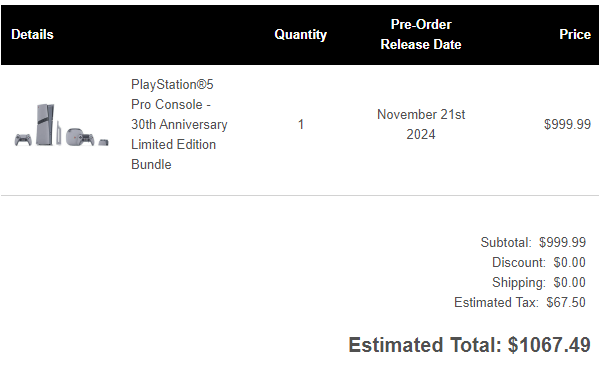Select the Discount amount $0.00
Image resolution: width=599 pixels, height=373 pixels.
coord(570,262)
